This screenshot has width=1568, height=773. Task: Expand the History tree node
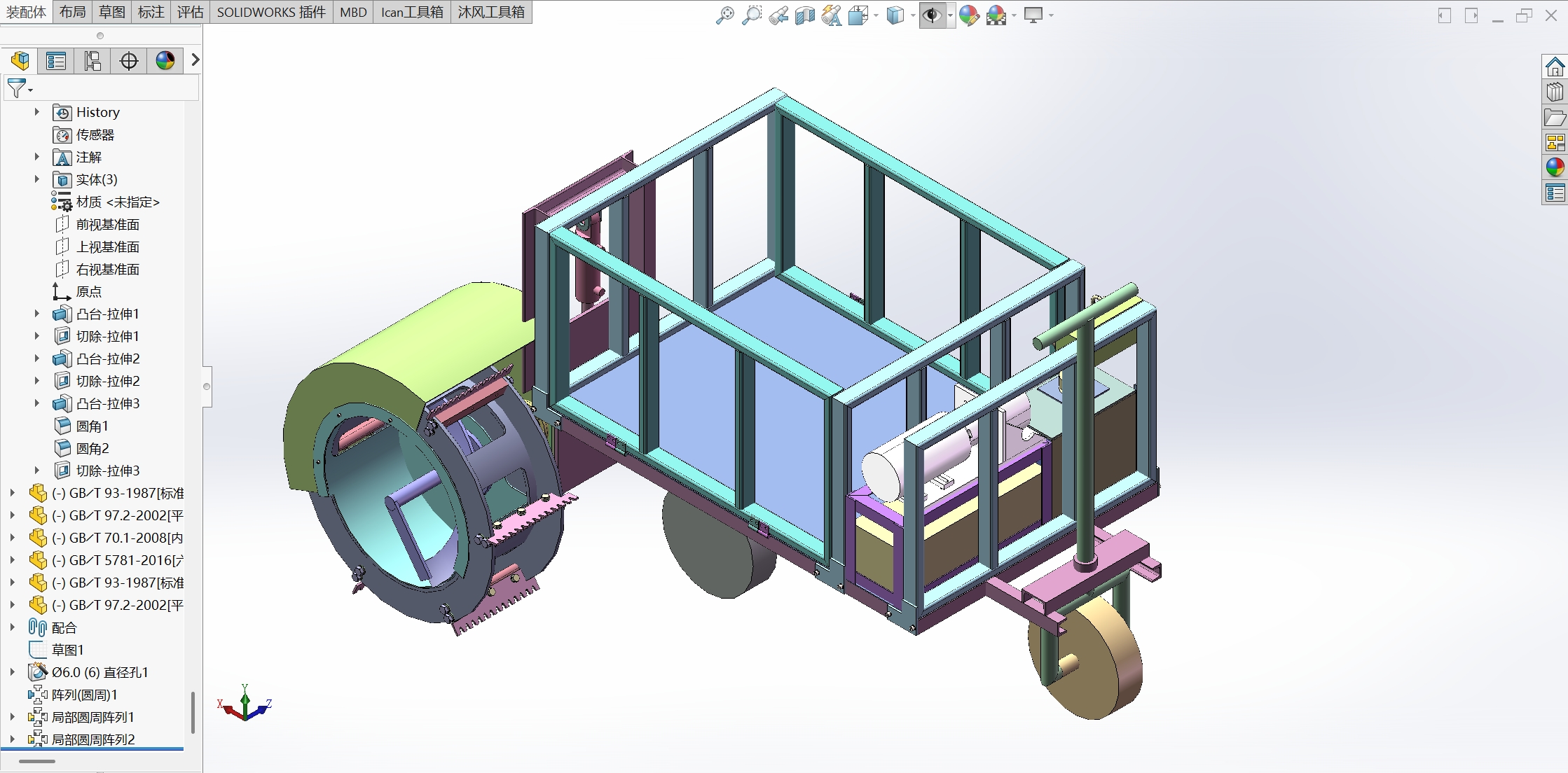(x=37, y=112)
